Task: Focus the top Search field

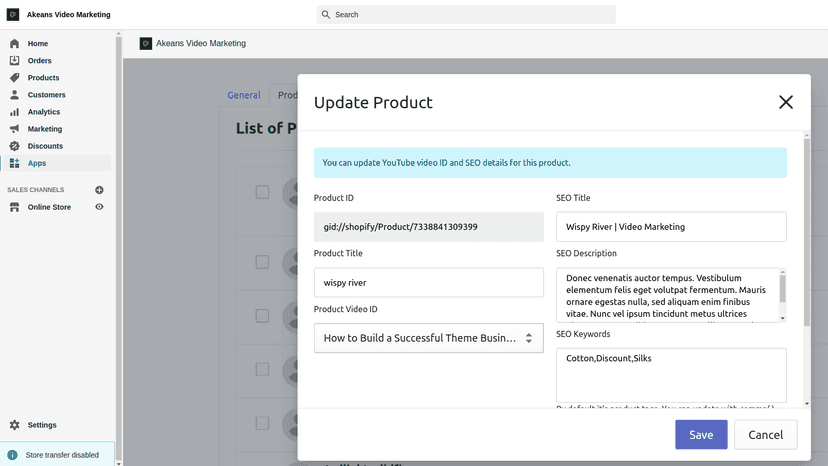Action: click(466, 14)
